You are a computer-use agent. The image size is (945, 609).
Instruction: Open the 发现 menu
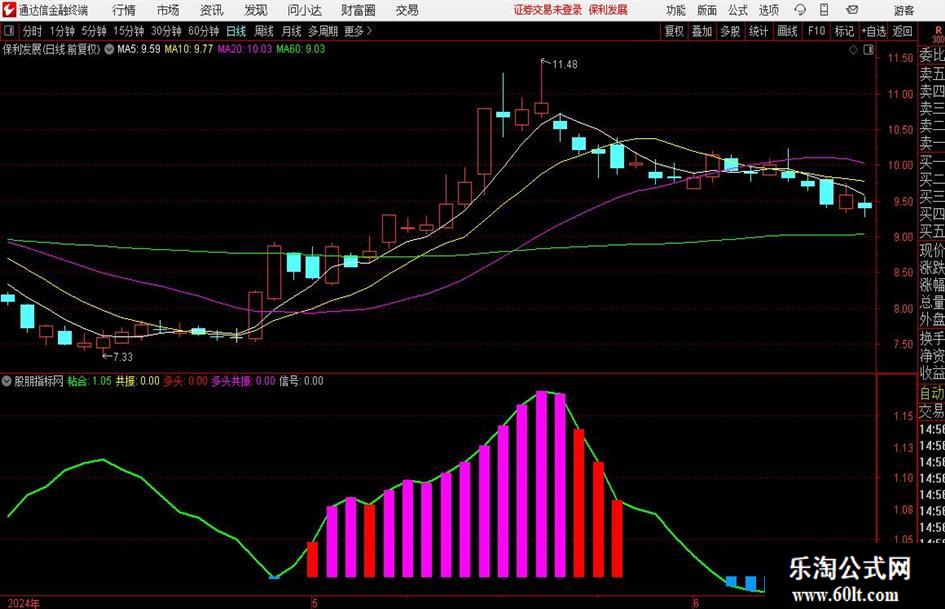point(256,10)
